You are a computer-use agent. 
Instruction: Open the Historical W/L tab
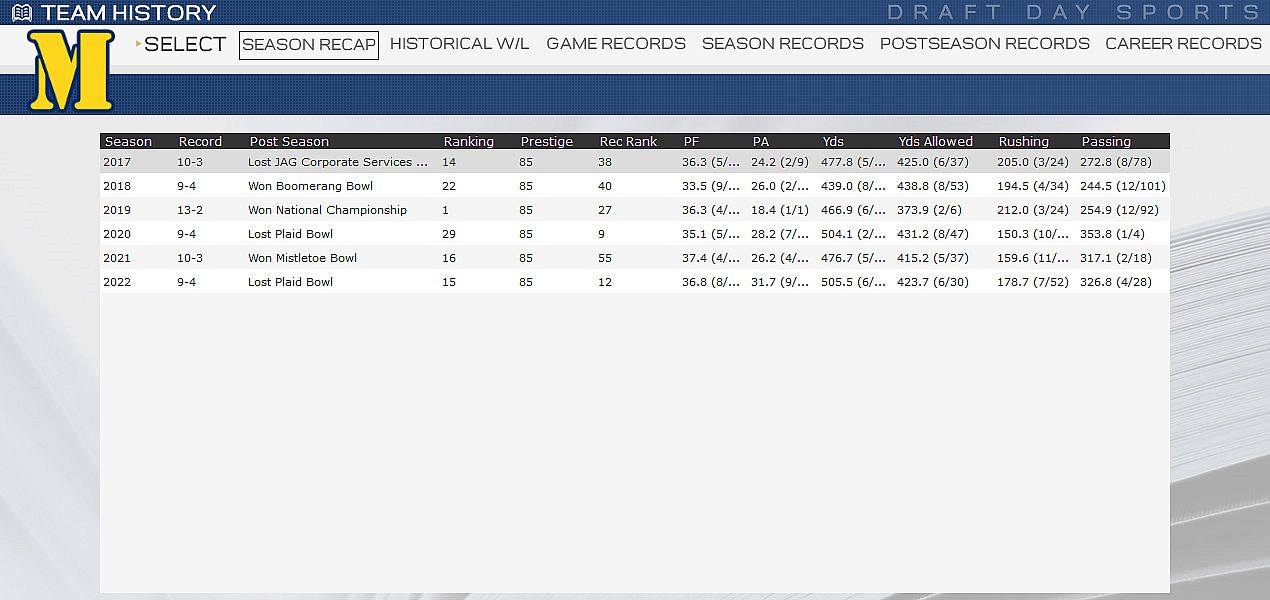click(x=460, y=44)
